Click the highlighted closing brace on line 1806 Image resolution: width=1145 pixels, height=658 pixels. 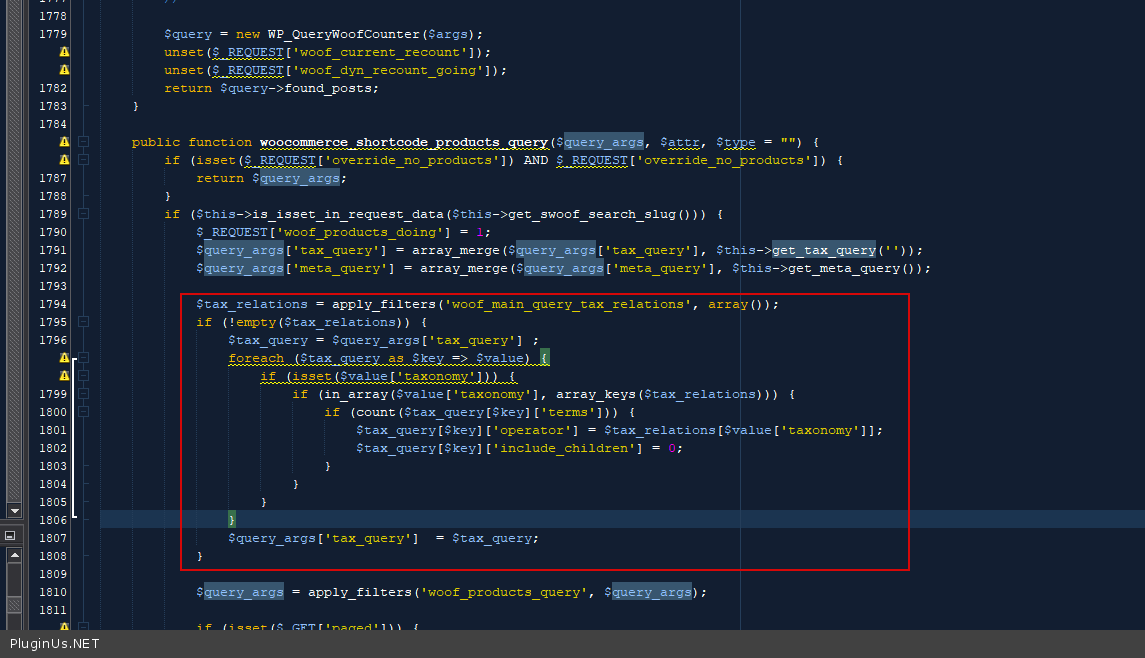point(232,520)
